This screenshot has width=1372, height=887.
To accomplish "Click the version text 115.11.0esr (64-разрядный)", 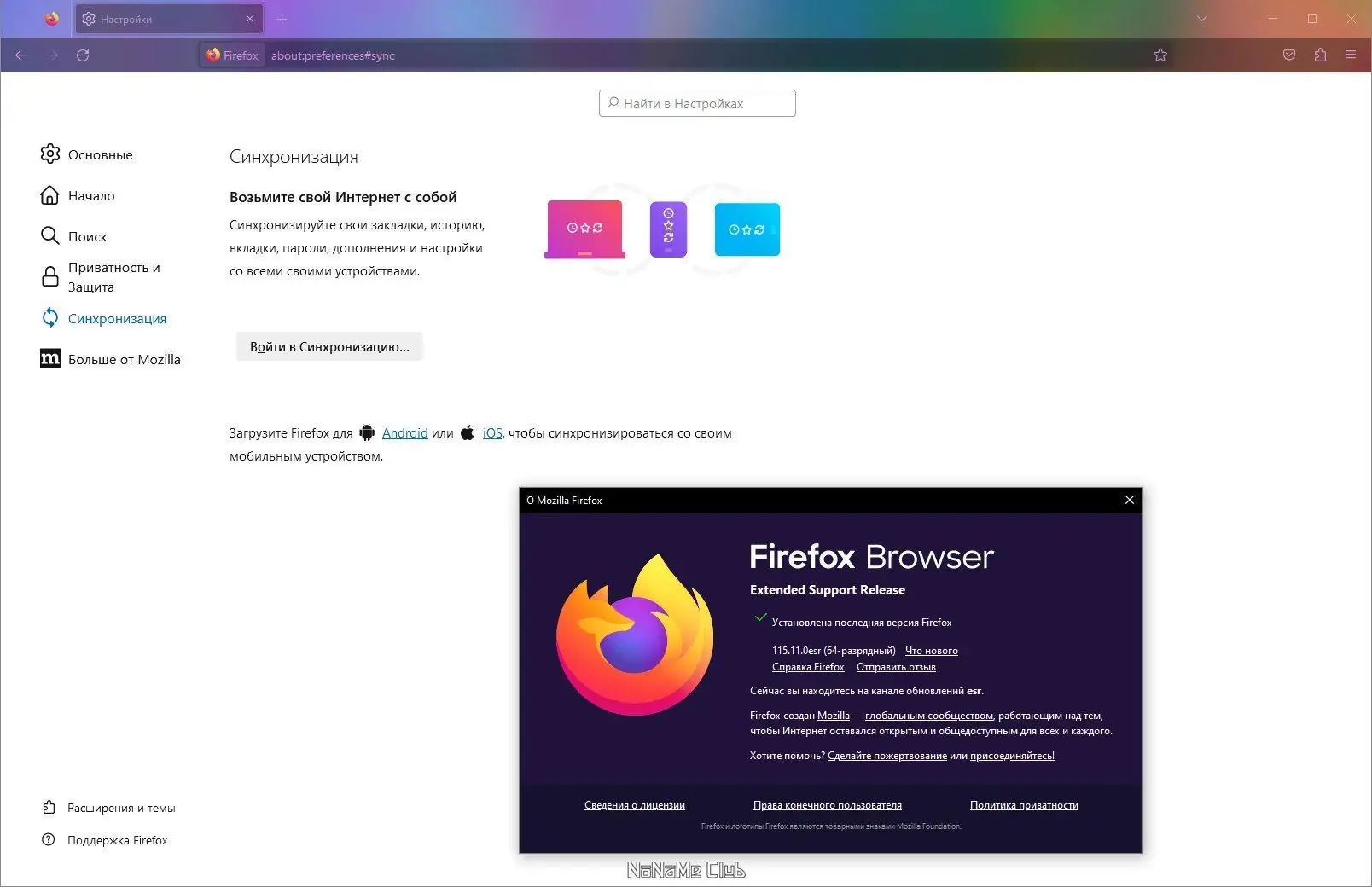I will [x=834, y=651].
